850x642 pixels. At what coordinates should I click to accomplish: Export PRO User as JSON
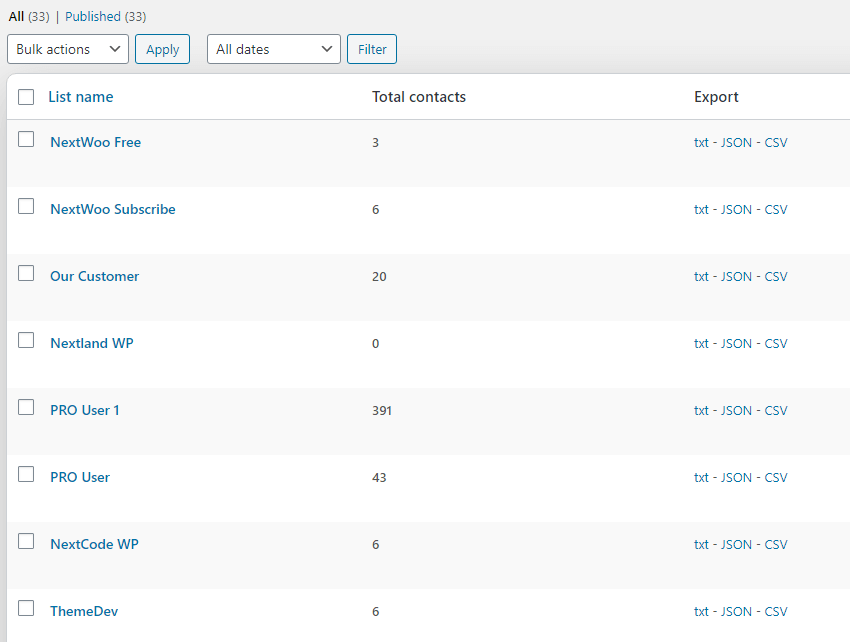click(736, 478)
